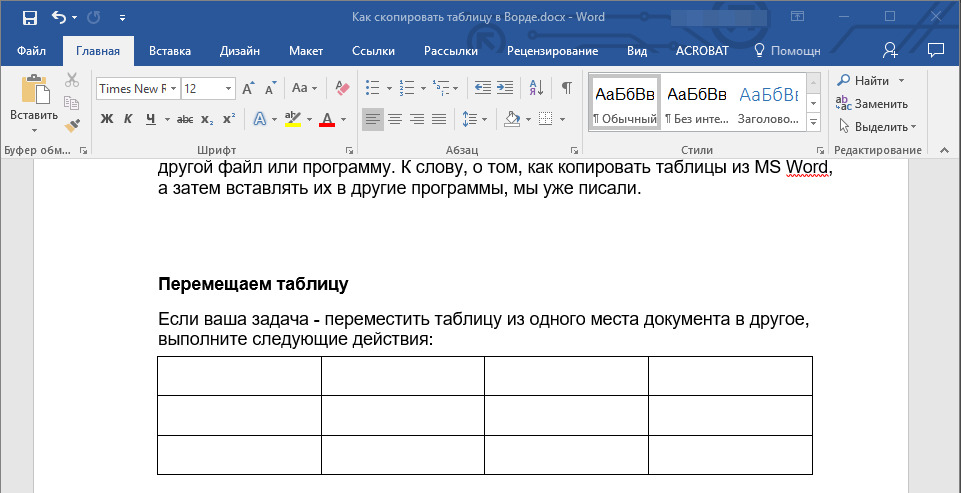
Task: Center-align the paragraph text
Action: (x=395, y=119)
